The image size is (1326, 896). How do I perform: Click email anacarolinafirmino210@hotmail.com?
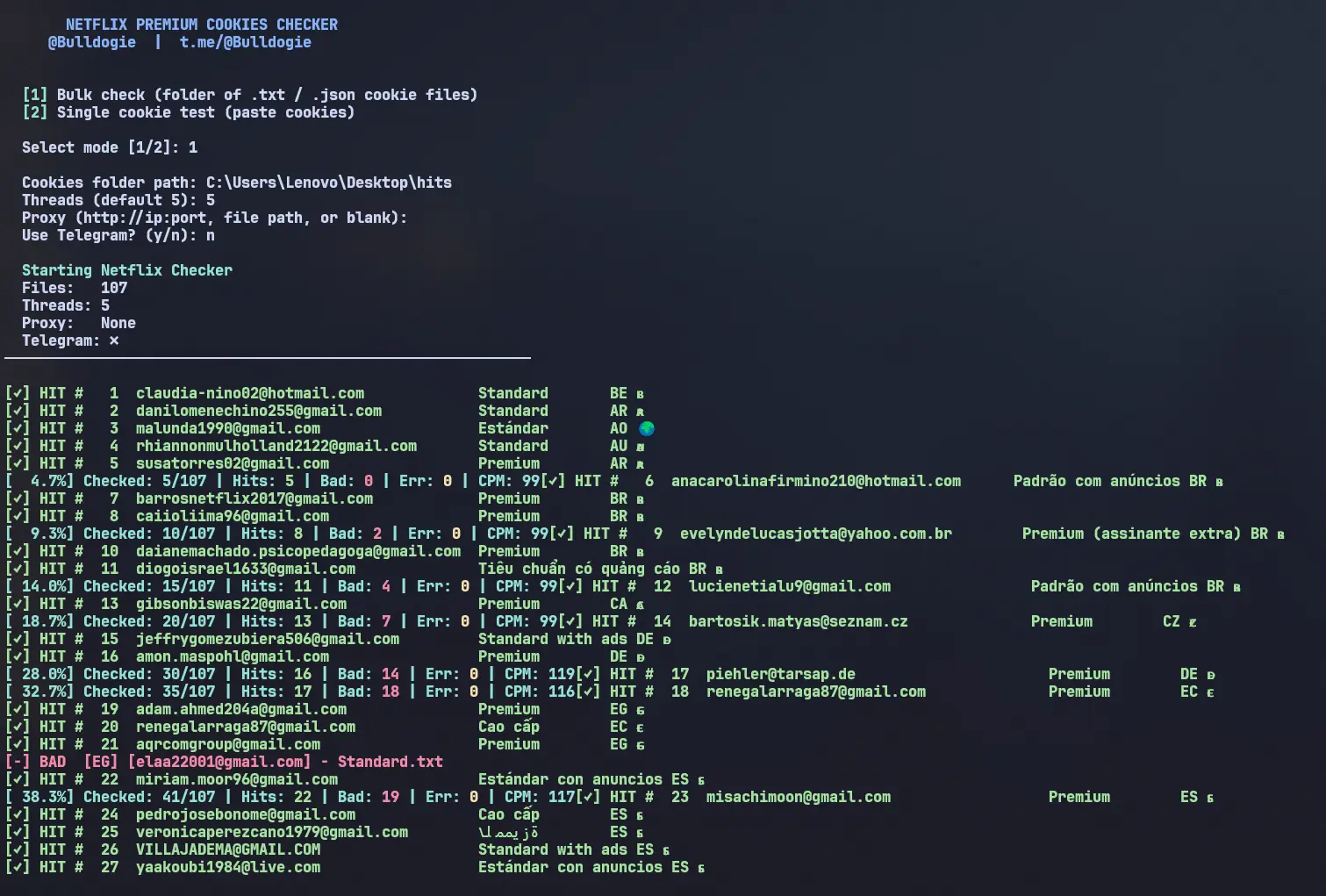tap(816, 481)
